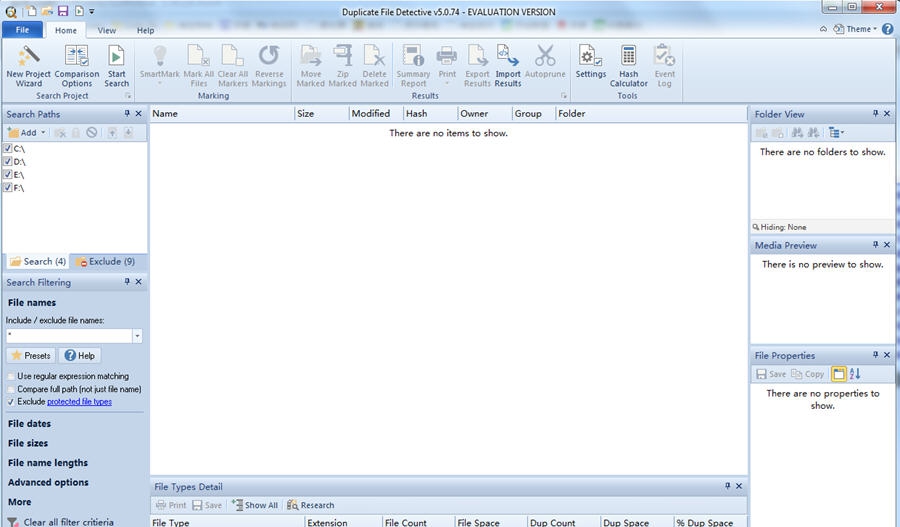
Task: Click Export Results
Action: [x=478, y=66]
